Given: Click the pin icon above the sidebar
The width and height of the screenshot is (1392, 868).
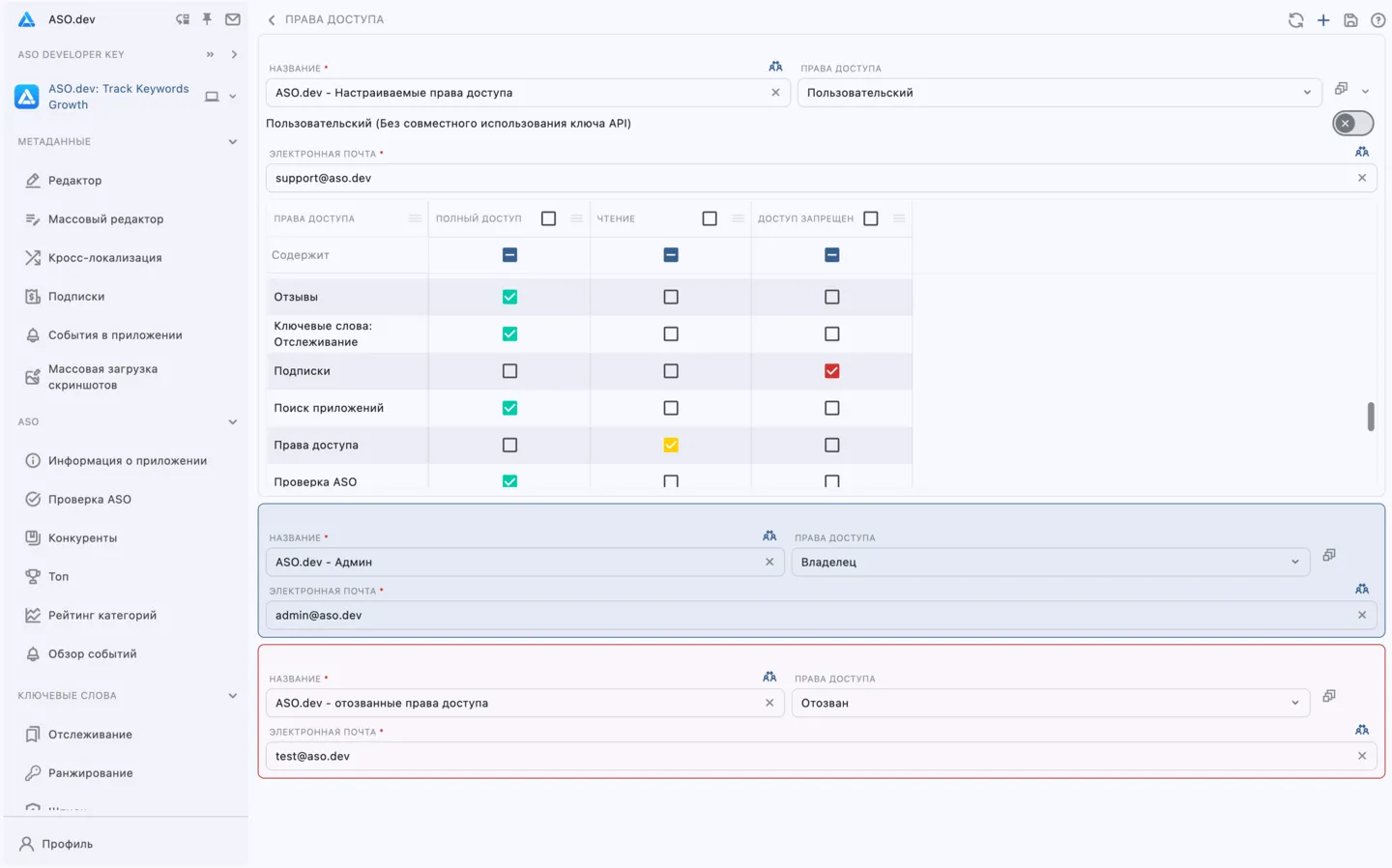Looking at the screenshot, I should pos(206,18).
